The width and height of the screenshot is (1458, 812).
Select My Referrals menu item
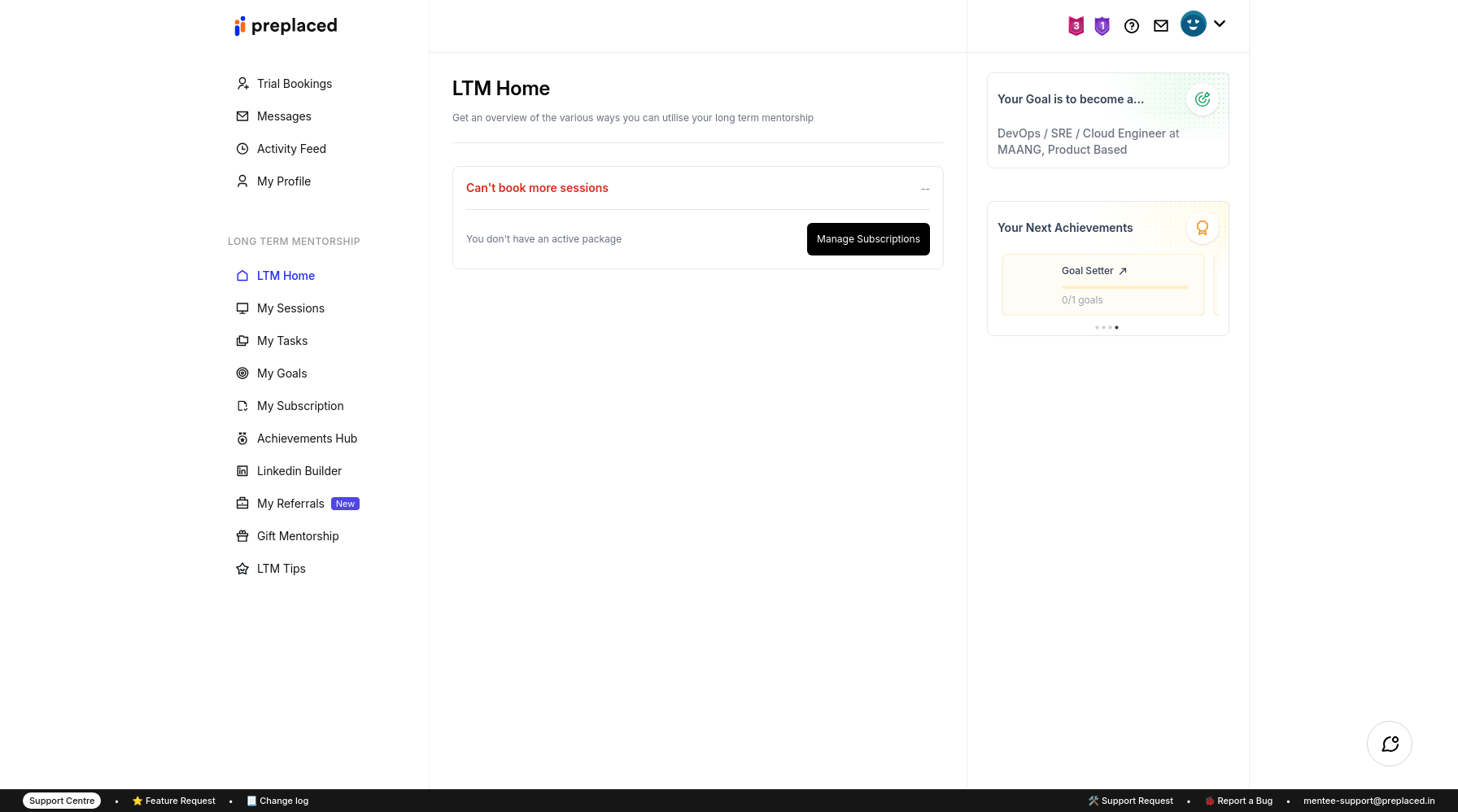click(x=290, y=504)
